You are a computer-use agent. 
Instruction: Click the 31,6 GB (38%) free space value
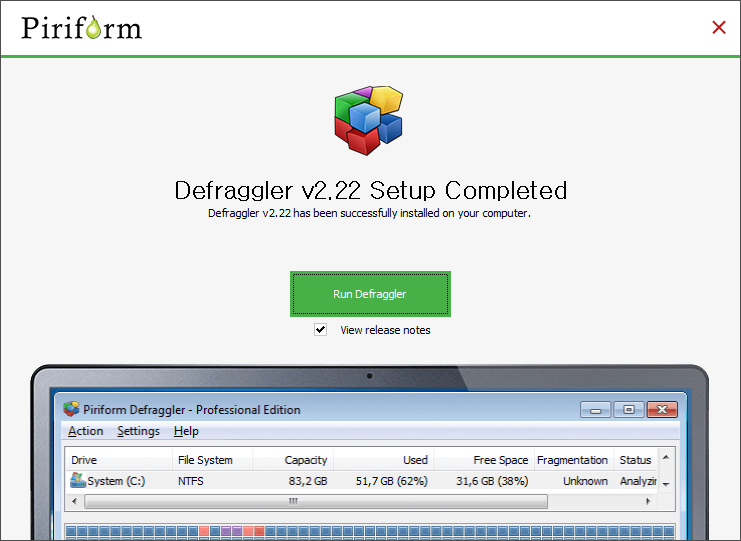pos(492,481)
